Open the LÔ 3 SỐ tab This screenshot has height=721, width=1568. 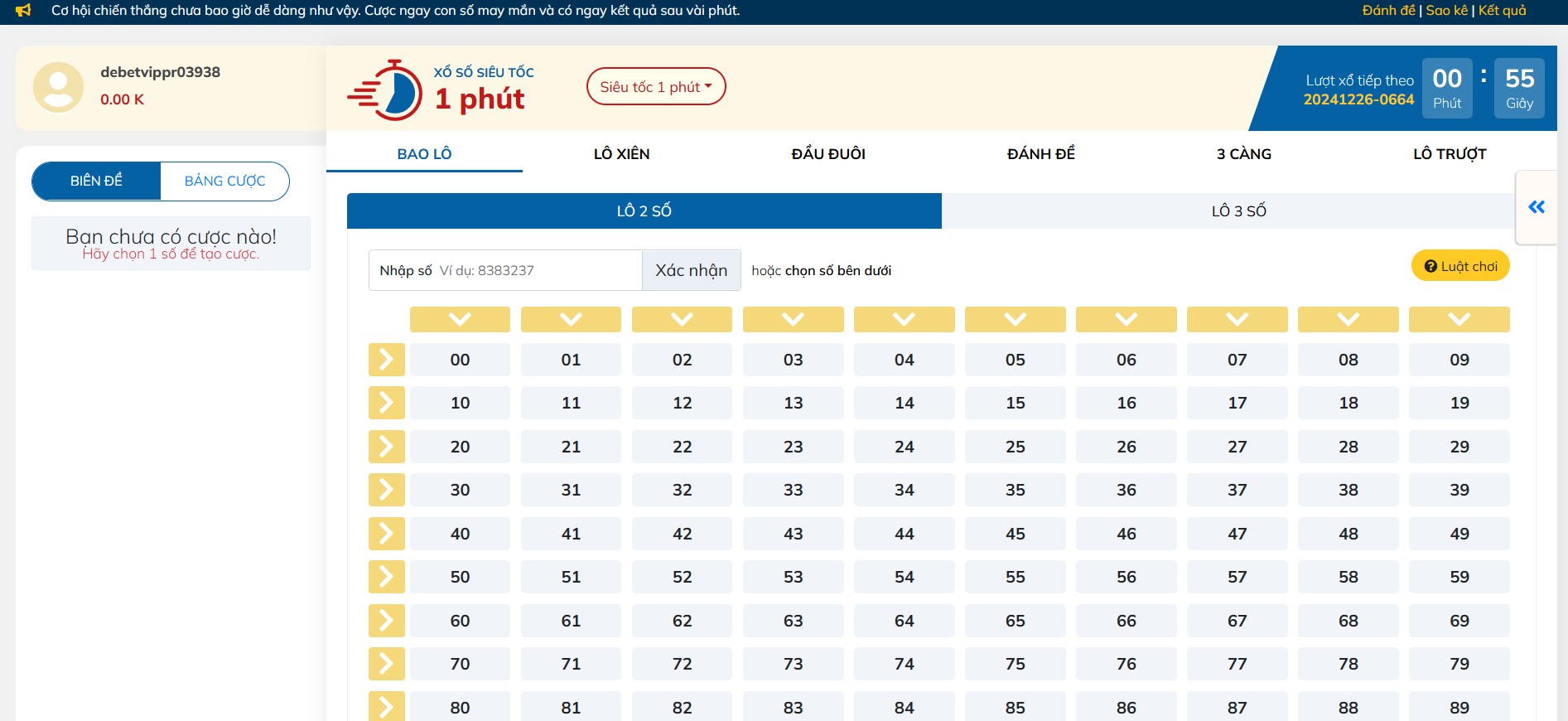[x=1238, y=210]
